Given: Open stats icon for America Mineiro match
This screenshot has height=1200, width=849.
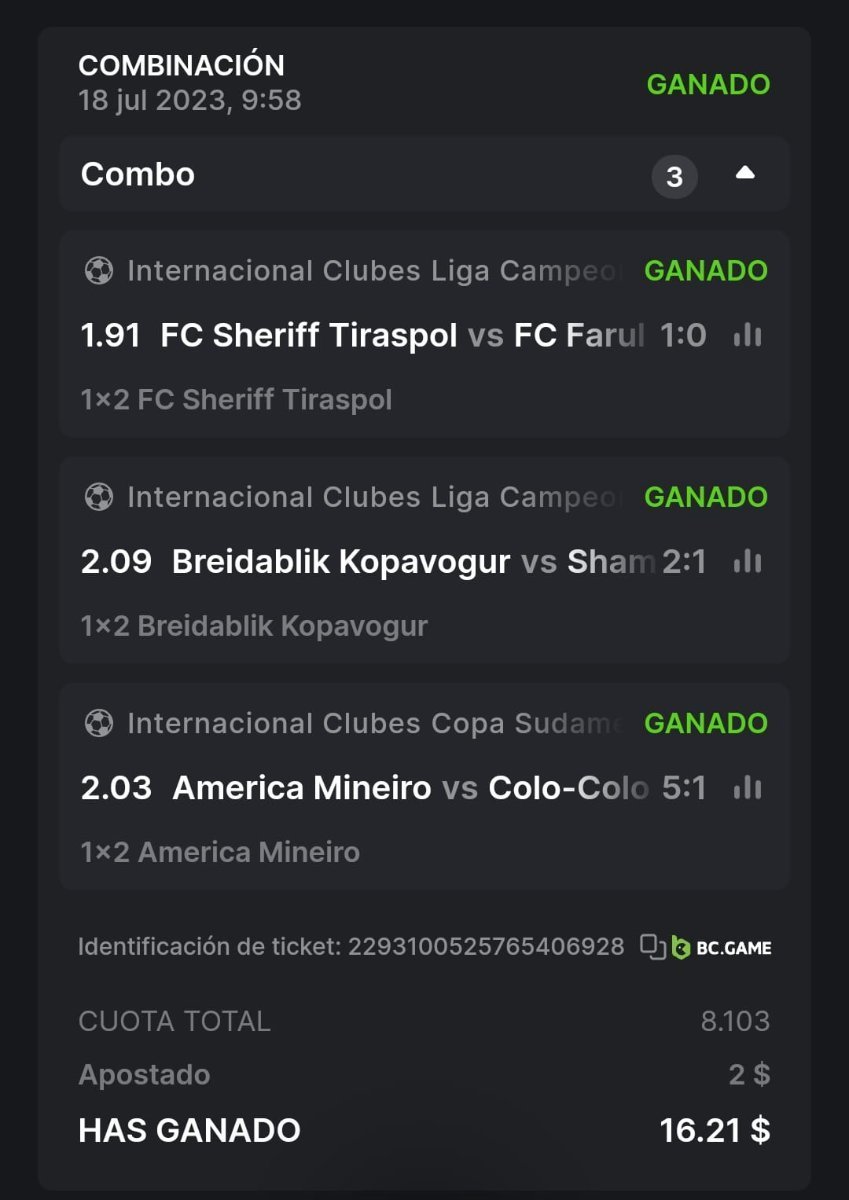Looking at the screenshot, I should (x=747, y=788).
